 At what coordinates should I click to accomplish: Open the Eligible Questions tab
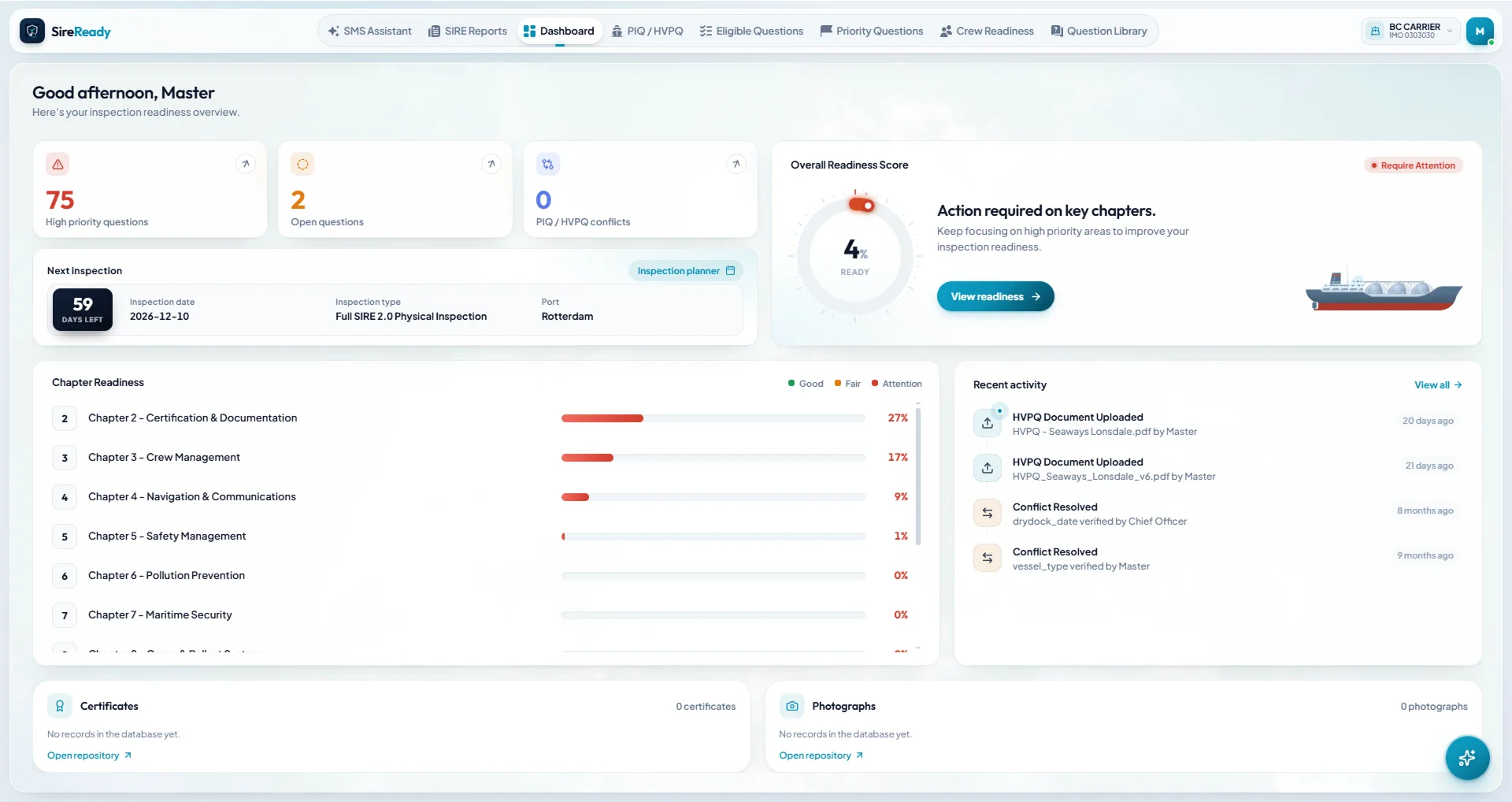(751, 32)
